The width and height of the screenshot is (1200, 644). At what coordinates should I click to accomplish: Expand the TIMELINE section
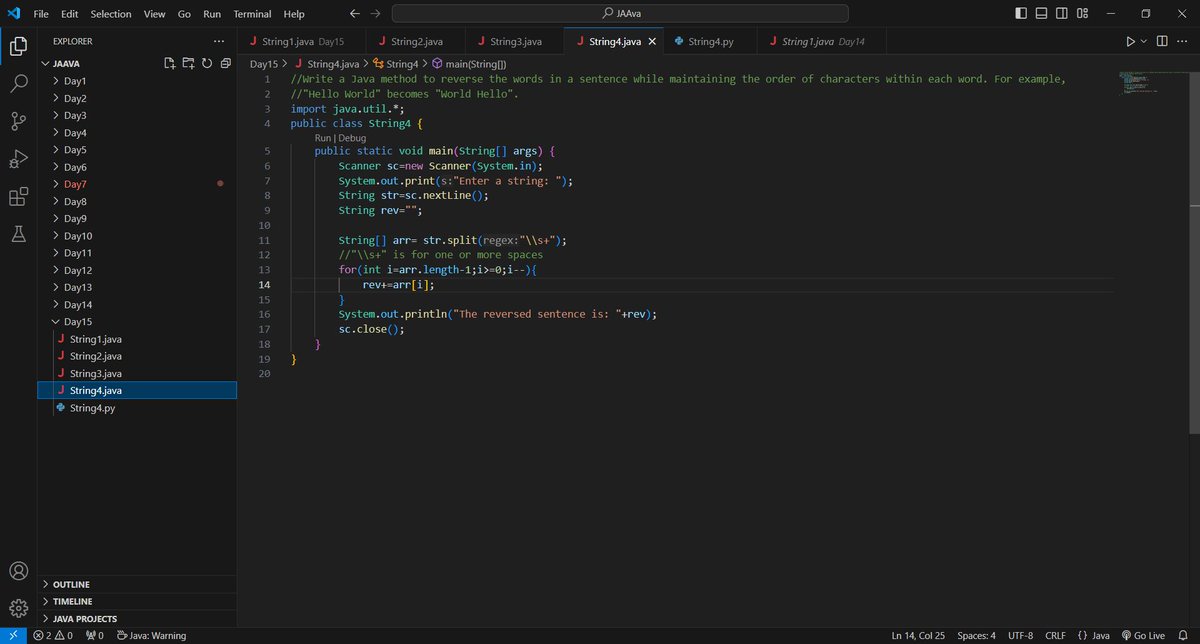[x=138, y=601]
